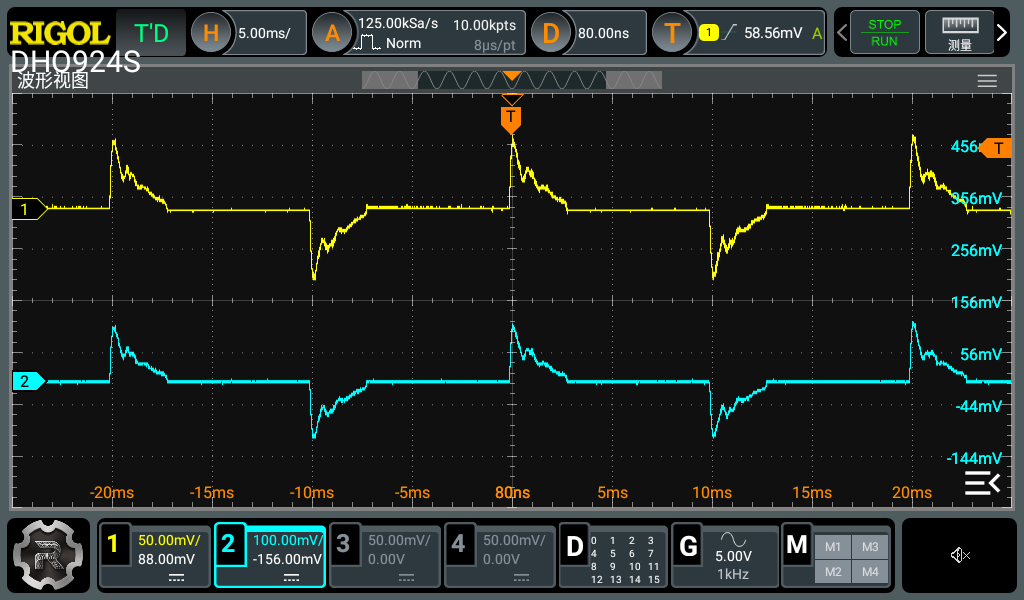Select the 5.00ms/ timebase value
Viewport: 1024px width, 600px height.
(x=264, y=33)
